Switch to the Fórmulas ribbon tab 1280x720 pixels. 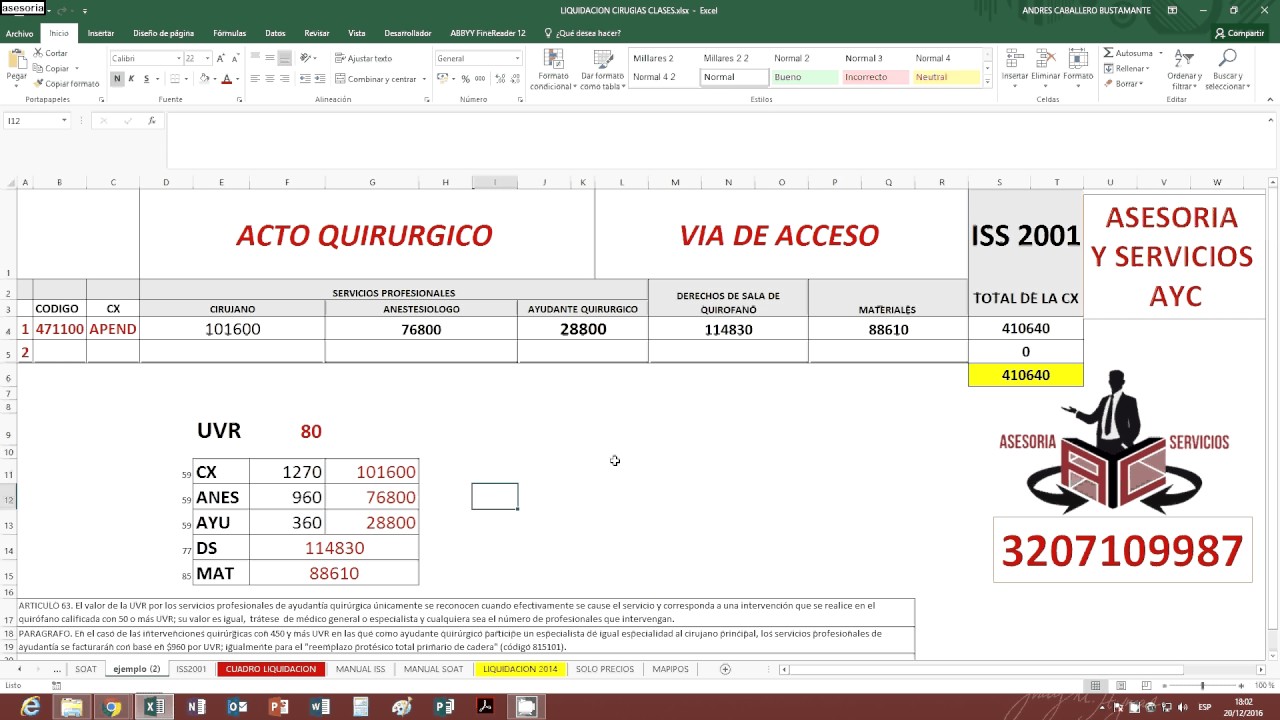point(229,33)
